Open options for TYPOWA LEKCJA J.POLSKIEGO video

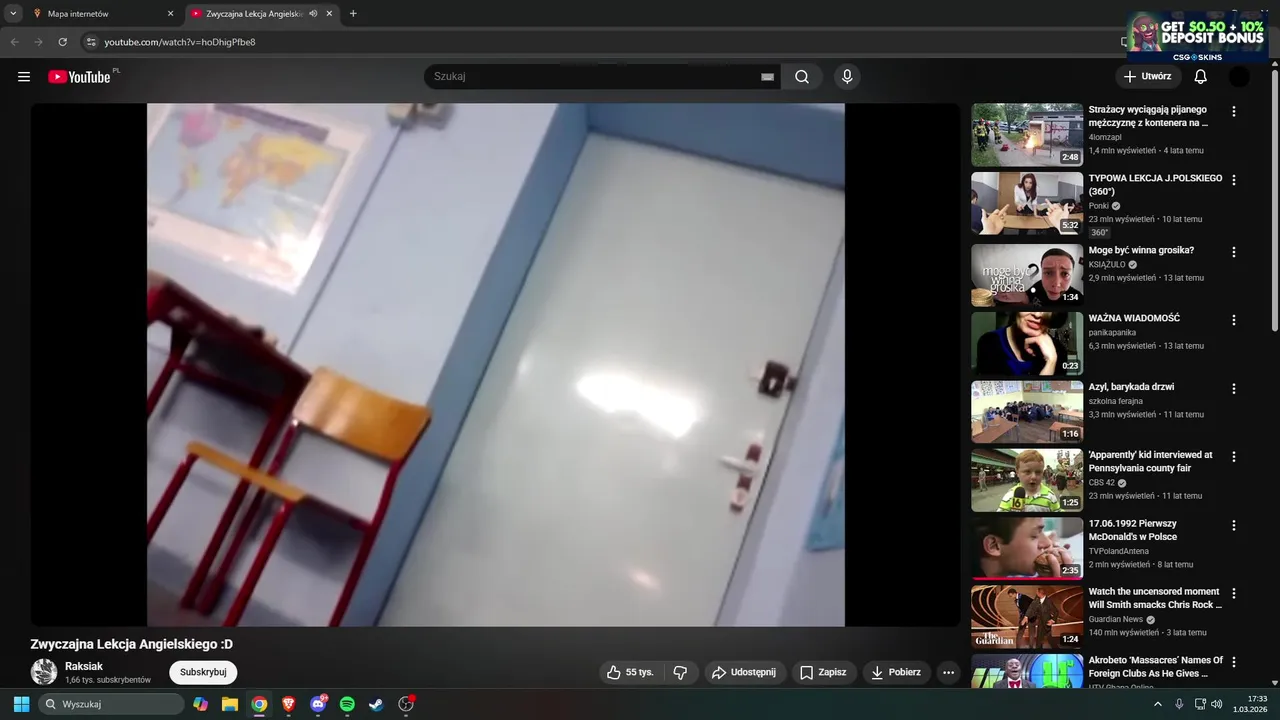tap(1234, 180)
